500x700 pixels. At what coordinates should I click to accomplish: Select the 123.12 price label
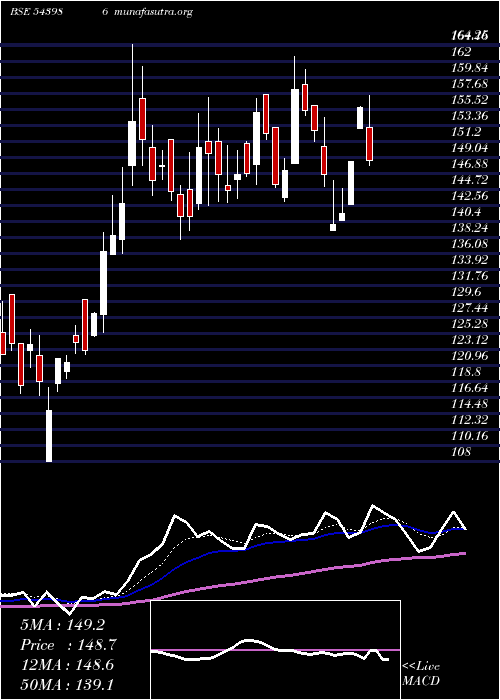pos(469,340)
